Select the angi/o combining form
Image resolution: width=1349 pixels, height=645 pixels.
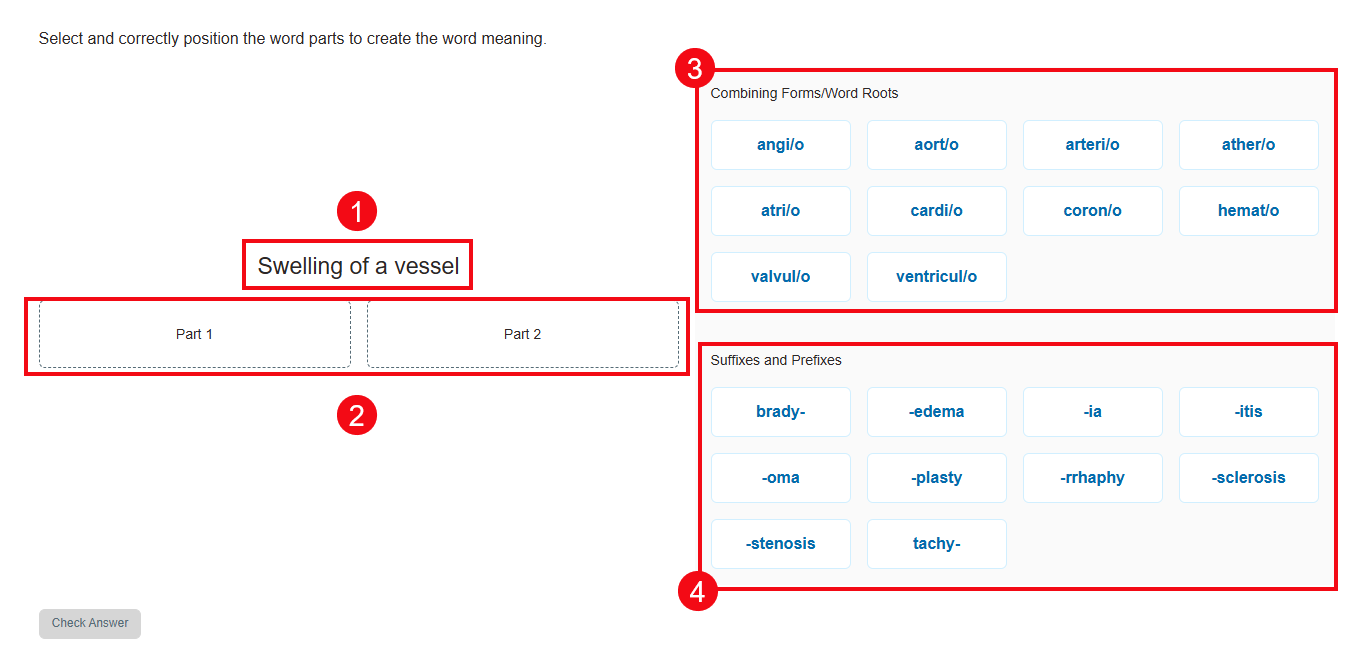click(780, 145)
